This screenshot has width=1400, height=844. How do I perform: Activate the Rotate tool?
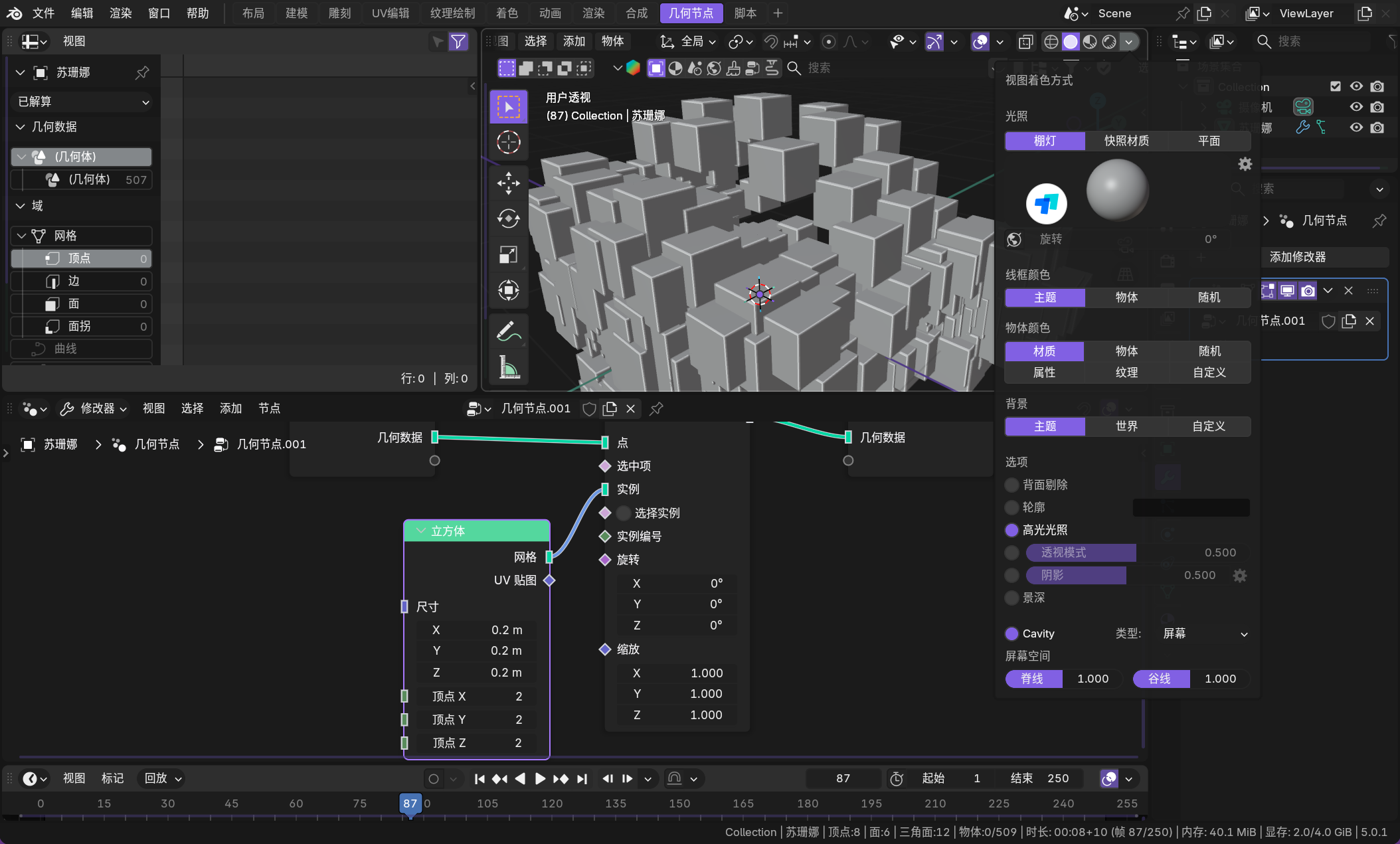[x=508, y=218]
